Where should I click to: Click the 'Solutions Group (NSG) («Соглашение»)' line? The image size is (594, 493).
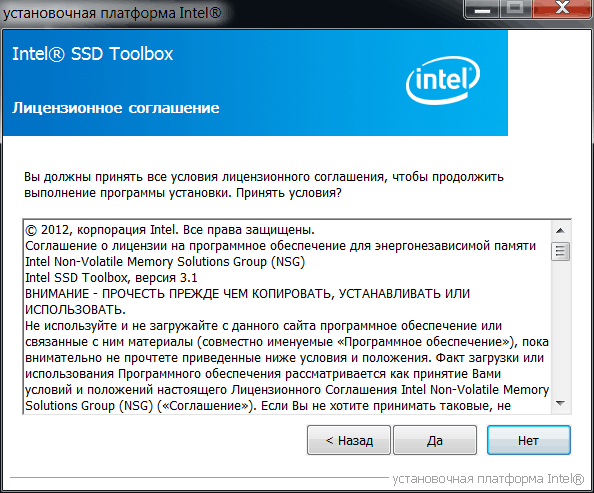268,406
